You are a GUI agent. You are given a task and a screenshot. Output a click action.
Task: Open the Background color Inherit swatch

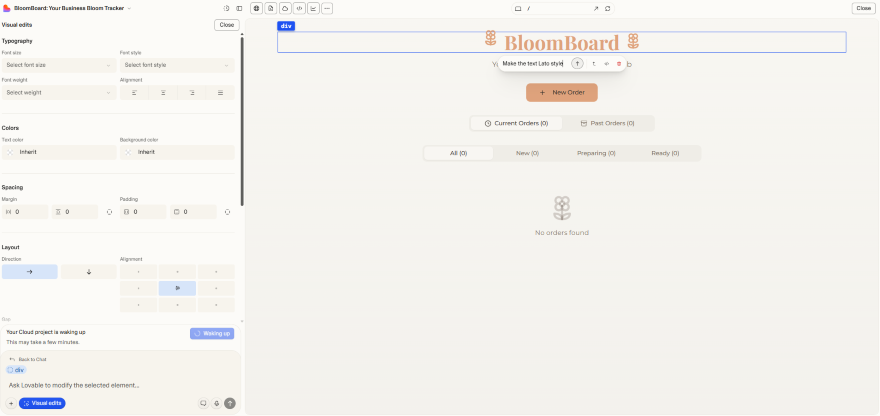[x=177, y=152]
